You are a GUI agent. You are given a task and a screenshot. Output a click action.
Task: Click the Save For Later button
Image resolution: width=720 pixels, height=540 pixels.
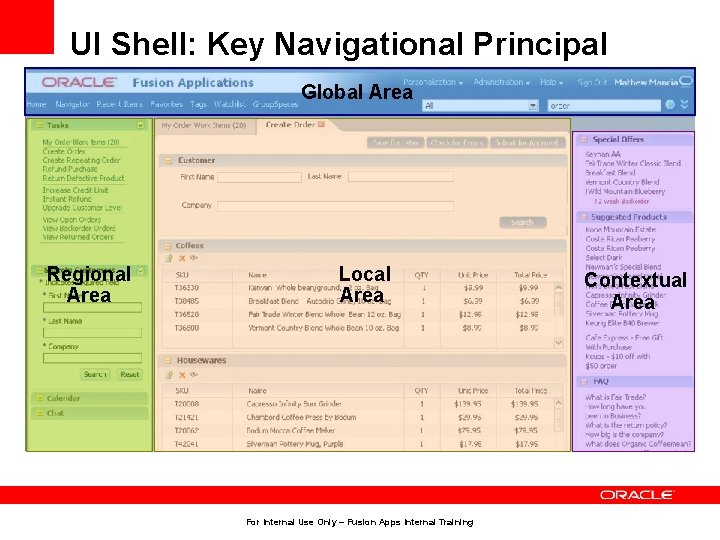(x=395, y=143)
